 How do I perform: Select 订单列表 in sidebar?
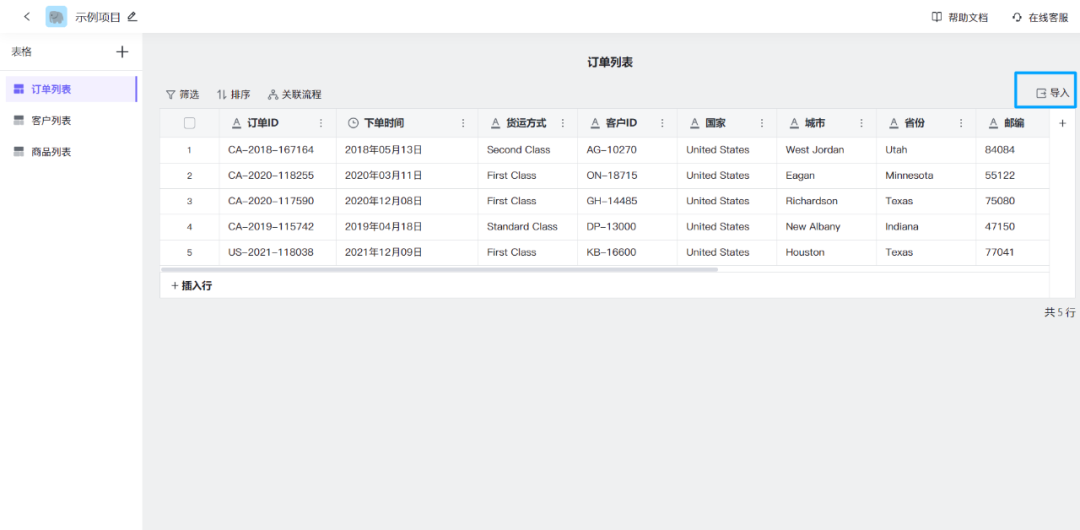[x=71, y=89]
